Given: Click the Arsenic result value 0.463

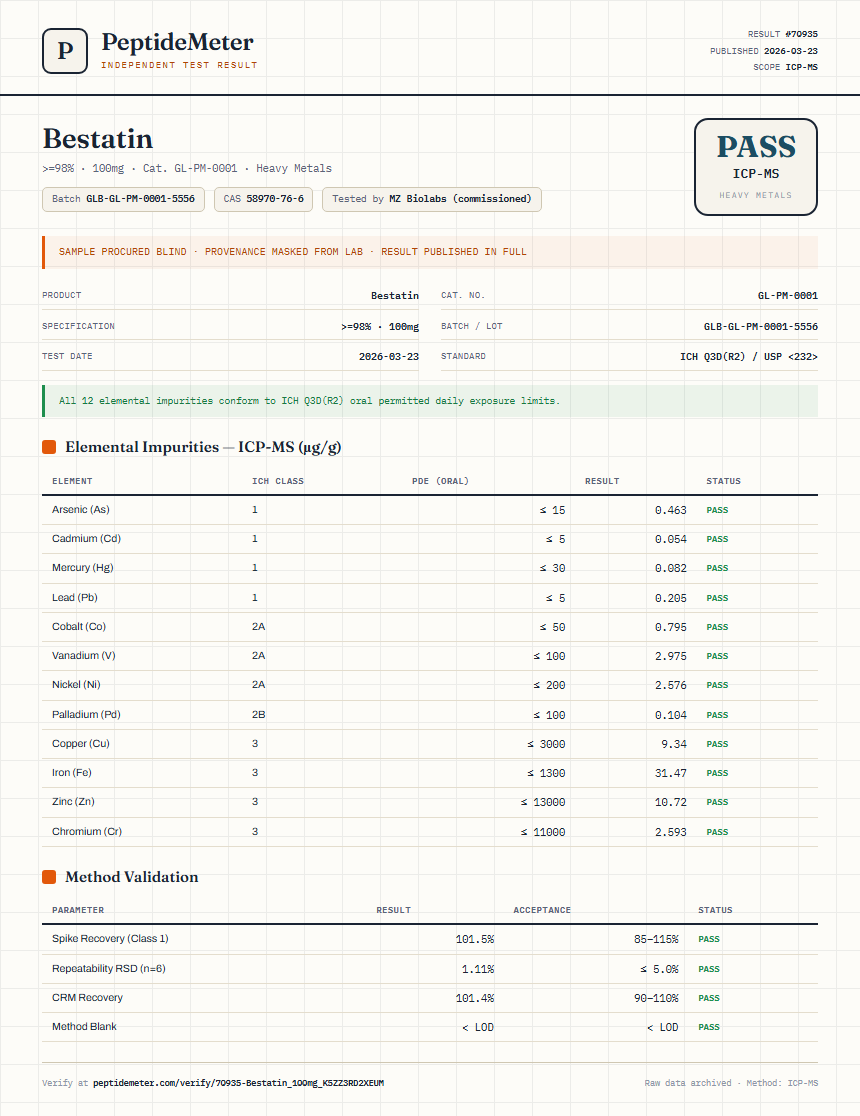Looking at the screenshot, I should coord(671,510).
